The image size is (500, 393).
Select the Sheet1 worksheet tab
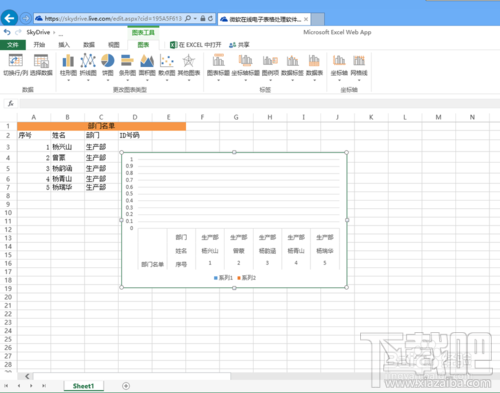point(83,386)
